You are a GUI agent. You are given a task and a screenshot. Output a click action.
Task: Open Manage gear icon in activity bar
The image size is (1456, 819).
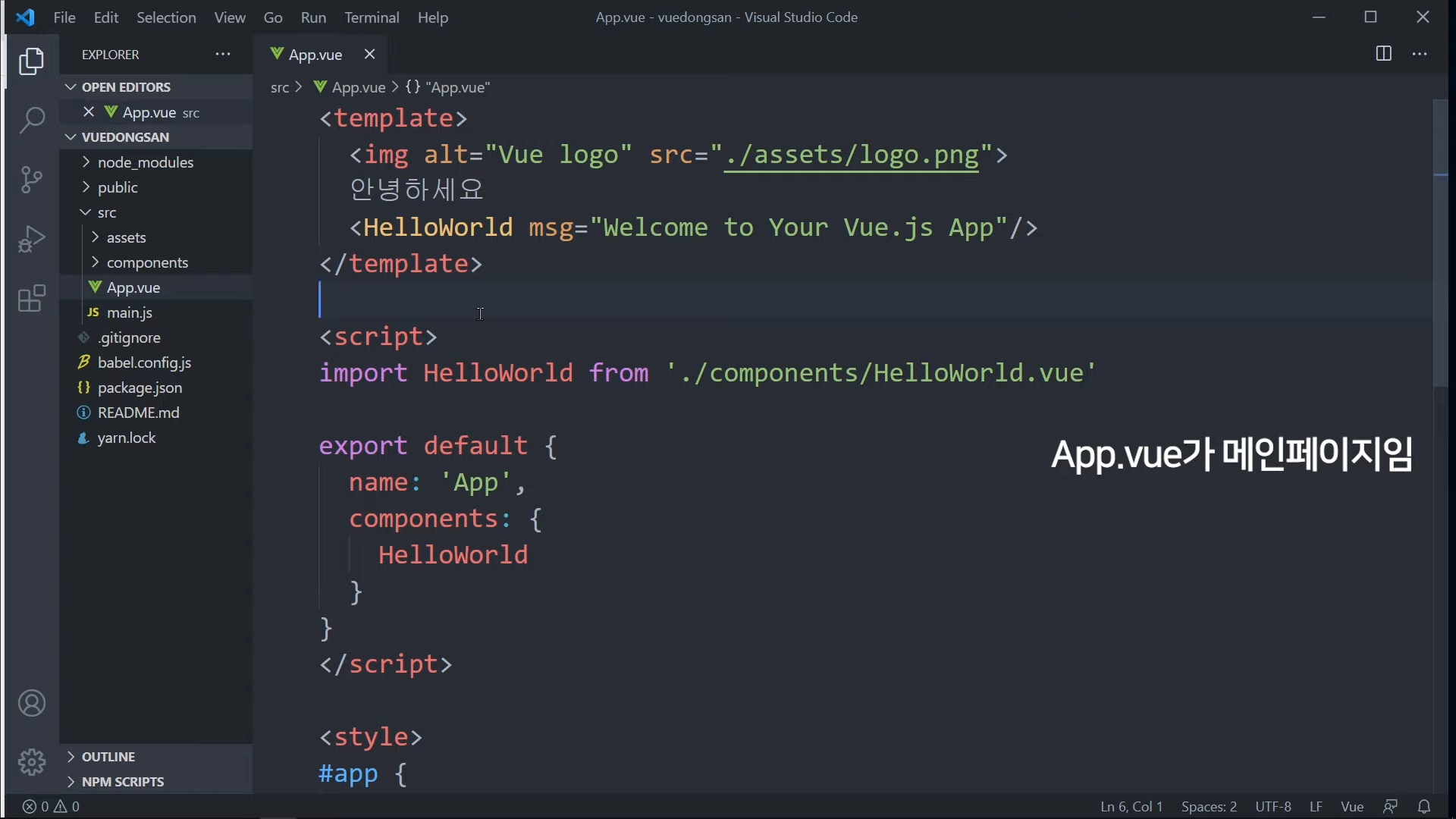click(32, 761)
